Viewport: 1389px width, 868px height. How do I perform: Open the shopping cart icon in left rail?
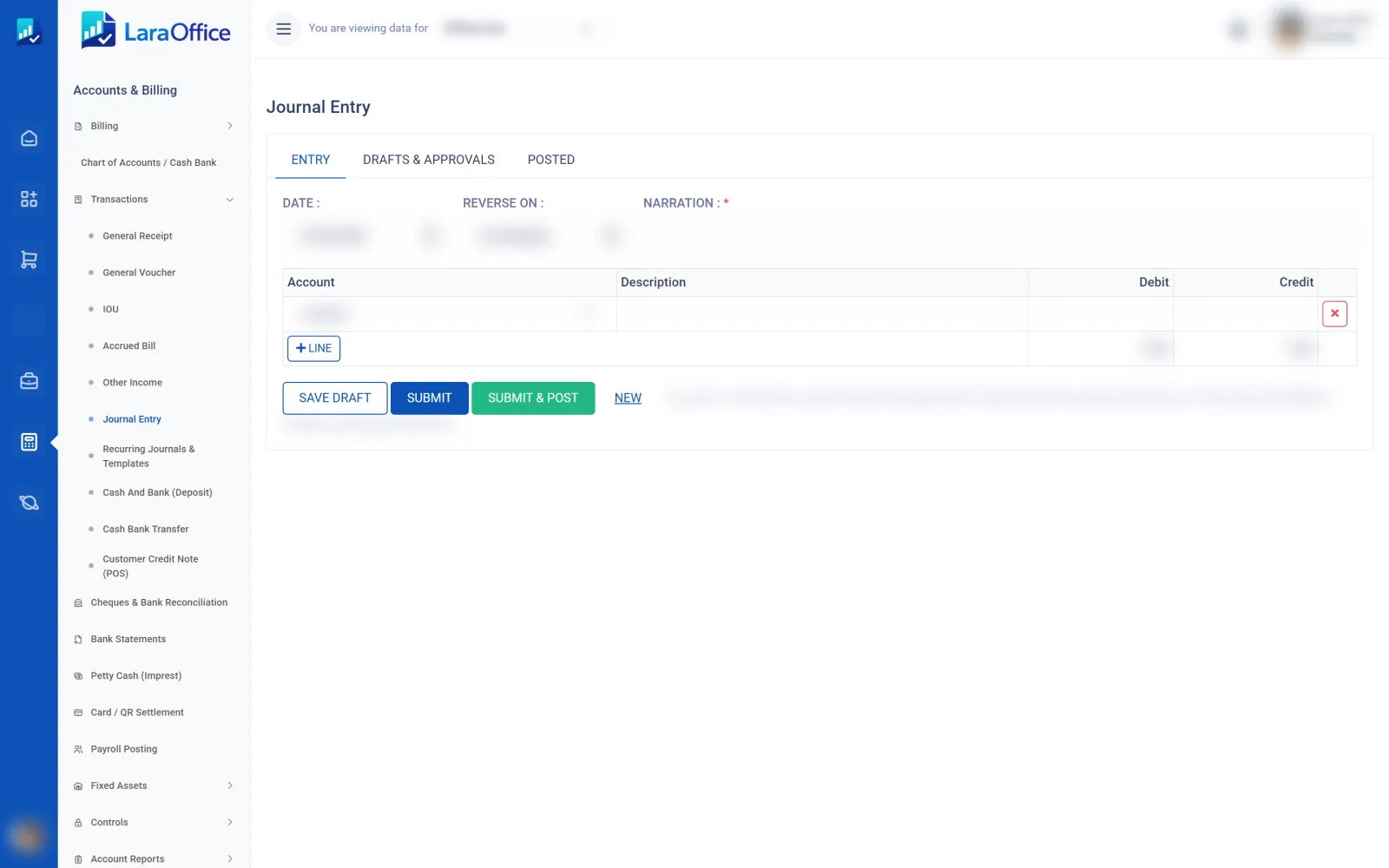tap(29, 260)
